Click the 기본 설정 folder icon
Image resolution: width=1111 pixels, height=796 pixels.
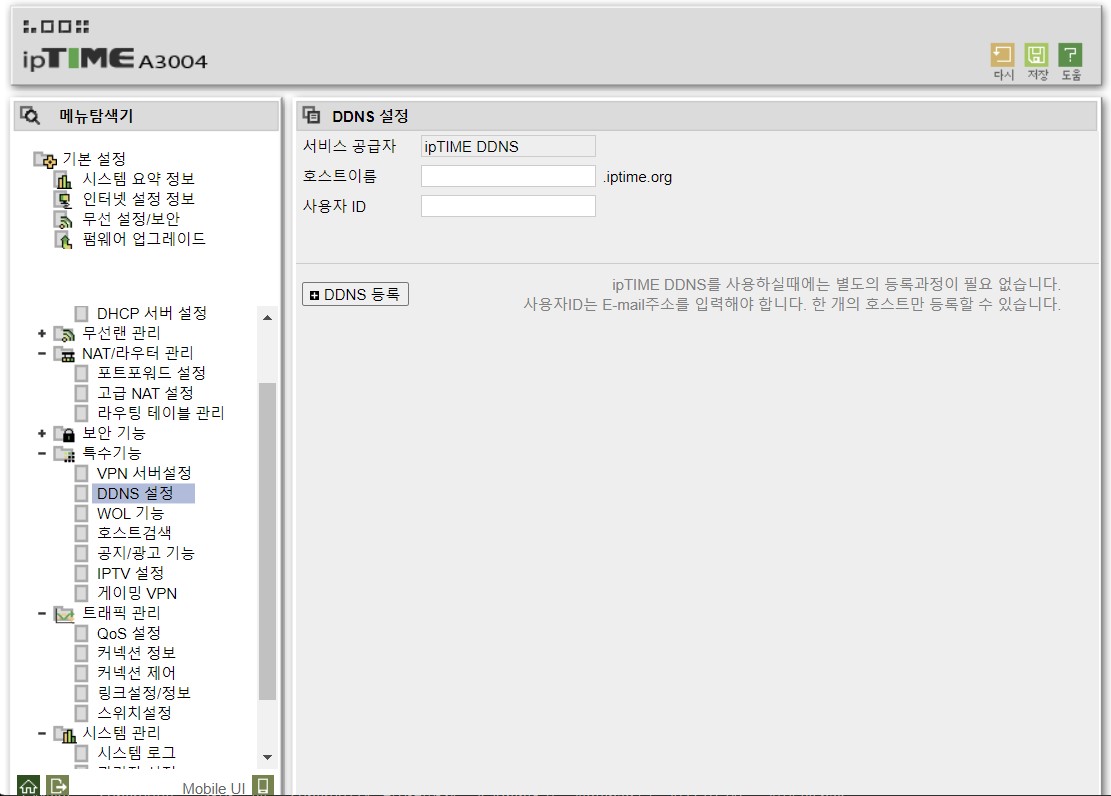[45, 159]
